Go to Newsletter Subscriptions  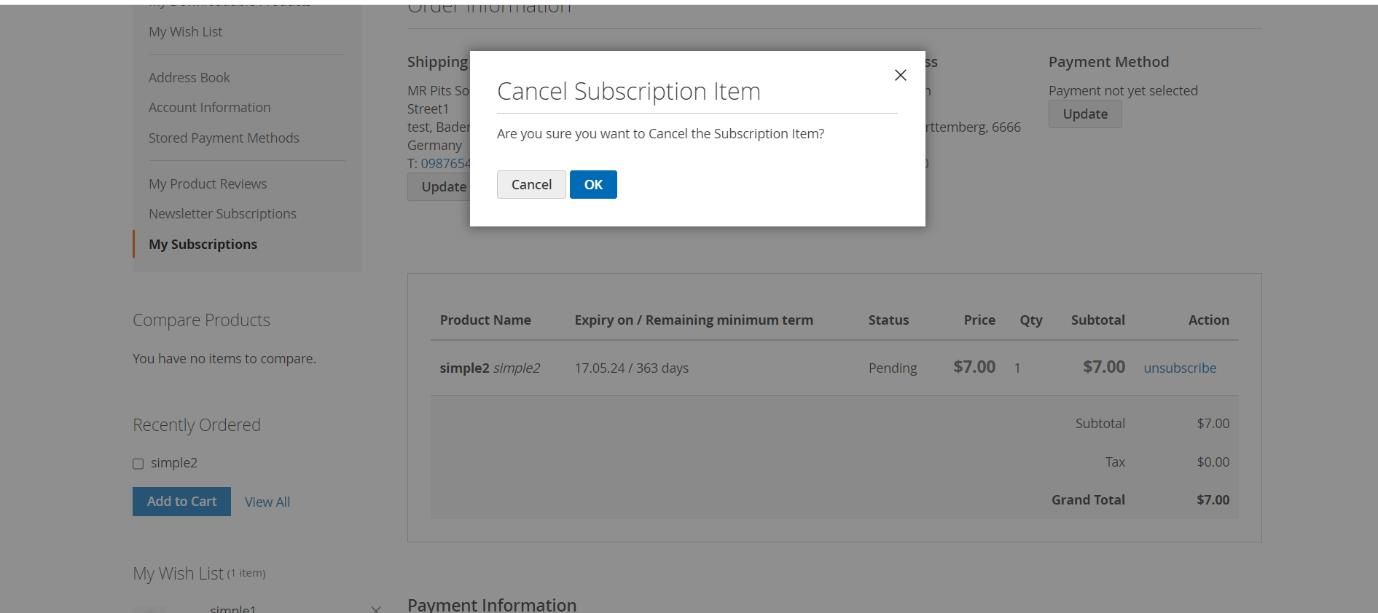(x=224, y=213)
